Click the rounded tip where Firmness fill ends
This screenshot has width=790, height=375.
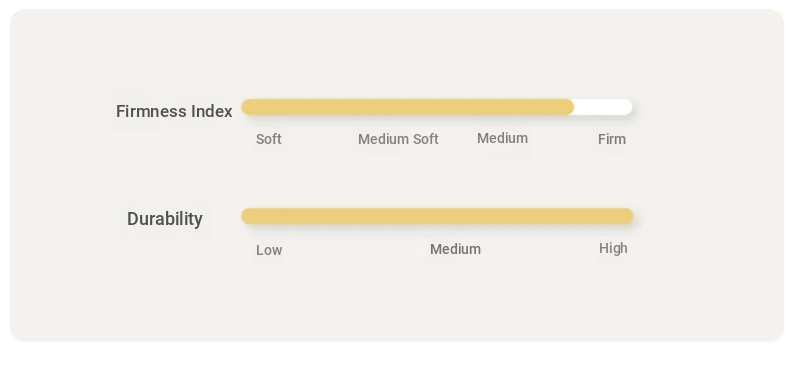(x=569, y=107)
